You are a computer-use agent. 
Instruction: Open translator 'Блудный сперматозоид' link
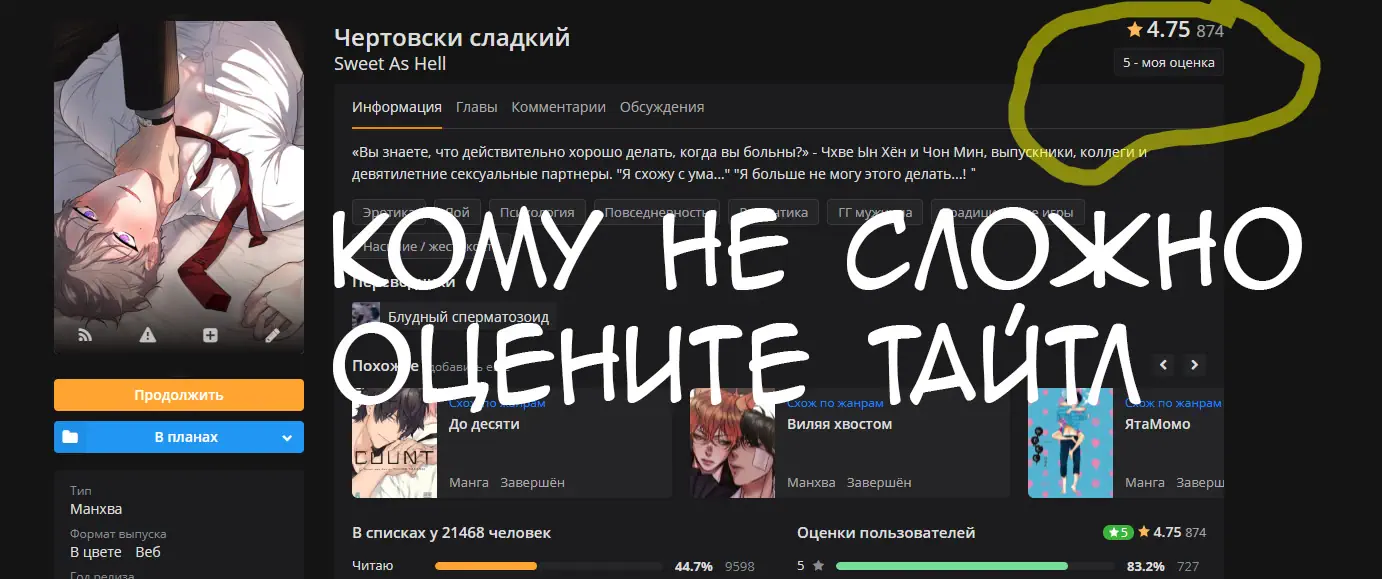click(468, 317)
